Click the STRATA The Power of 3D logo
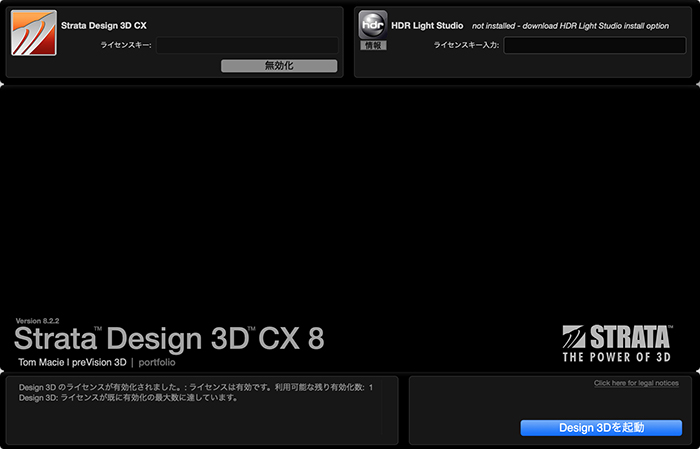Image resolution: width=700 pixels, height=449 pixels. click(617, 343)
